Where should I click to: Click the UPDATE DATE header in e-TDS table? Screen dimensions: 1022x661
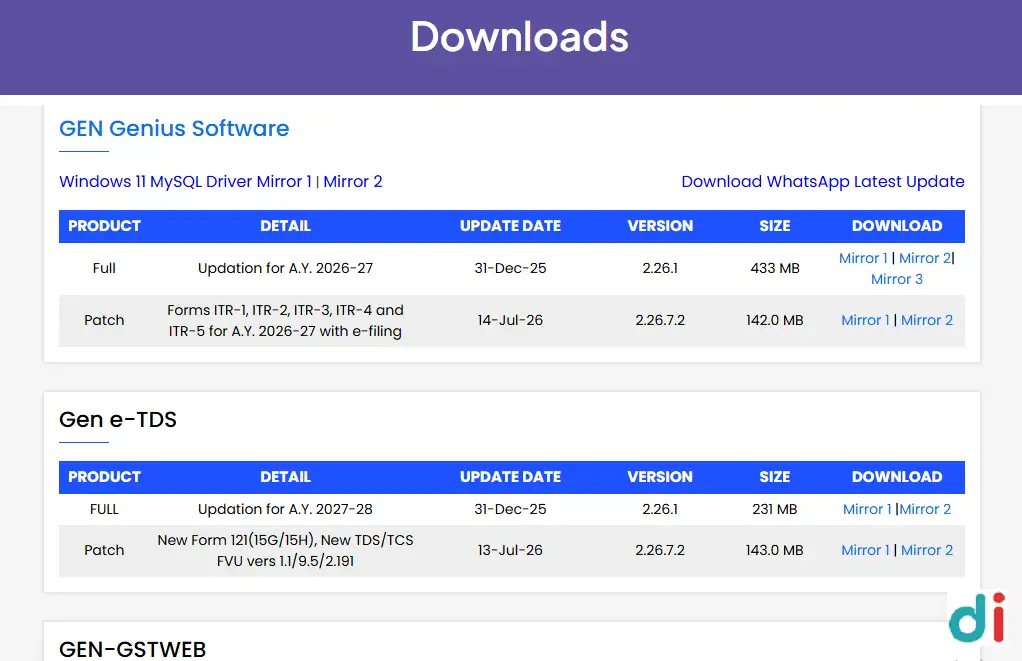510,477
